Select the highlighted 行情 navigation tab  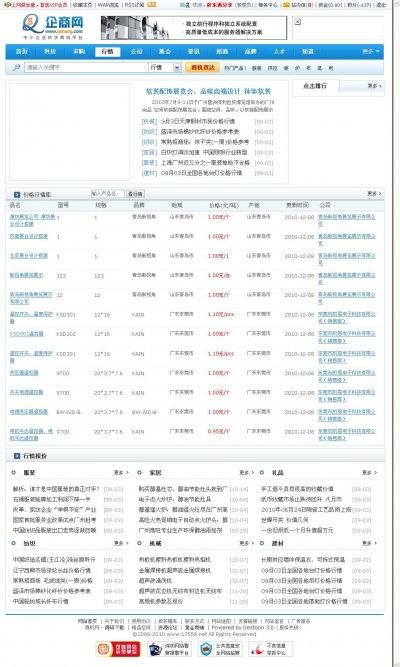[108, 51]
